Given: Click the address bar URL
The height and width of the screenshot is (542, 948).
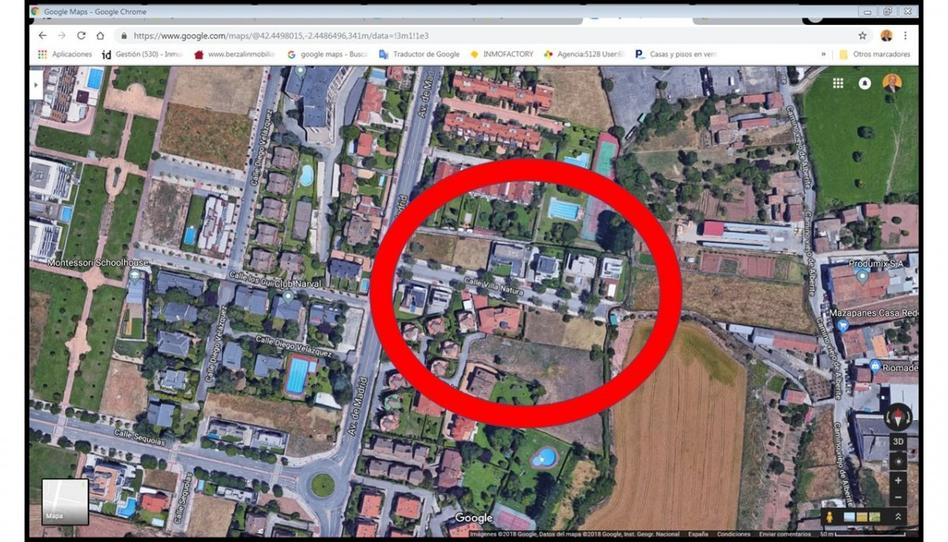Looking at the screenshot, I should click(x=281, y=36).
